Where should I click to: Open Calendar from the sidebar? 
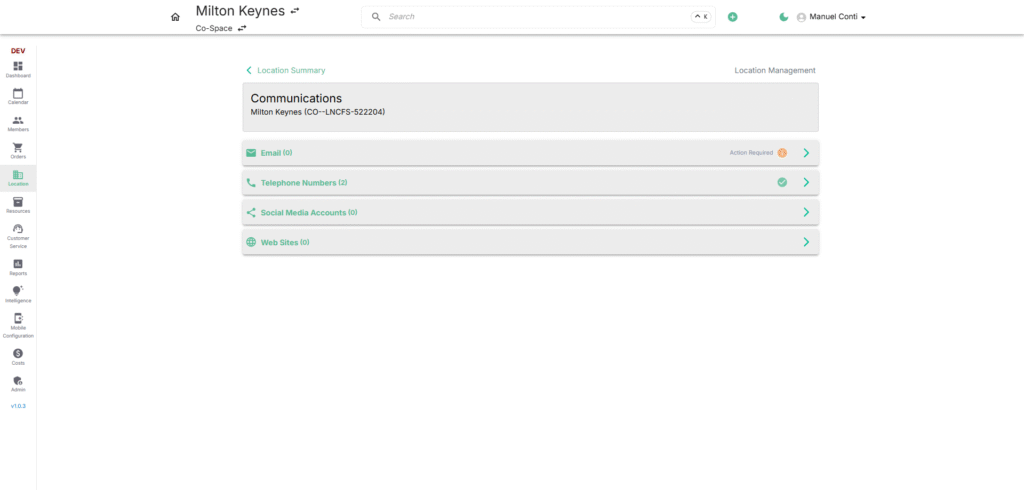coord(18,96)
